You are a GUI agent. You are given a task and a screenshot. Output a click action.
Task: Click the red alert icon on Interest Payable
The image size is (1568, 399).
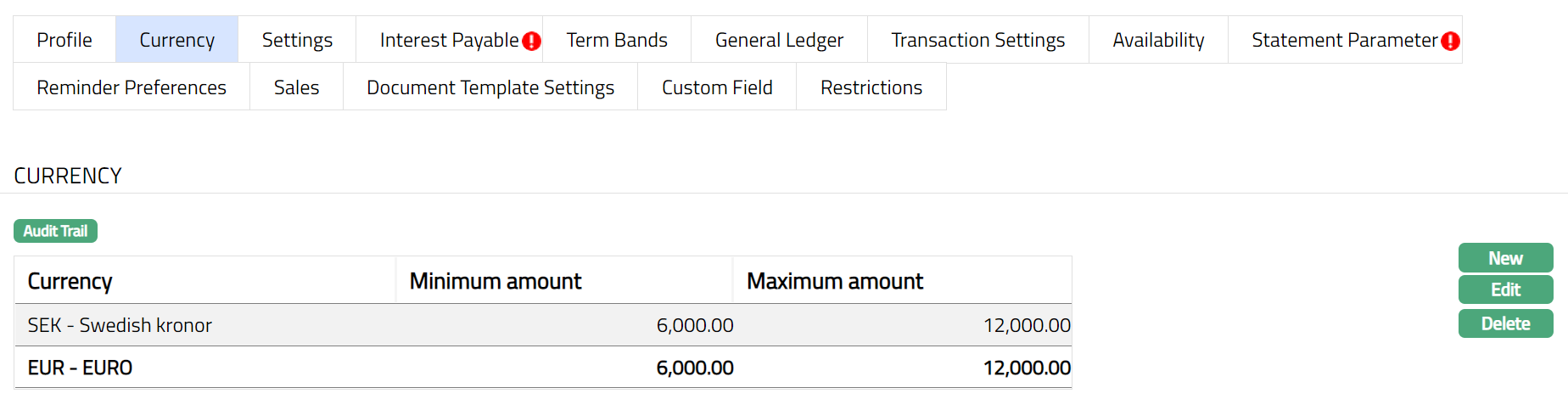(532, 41)
